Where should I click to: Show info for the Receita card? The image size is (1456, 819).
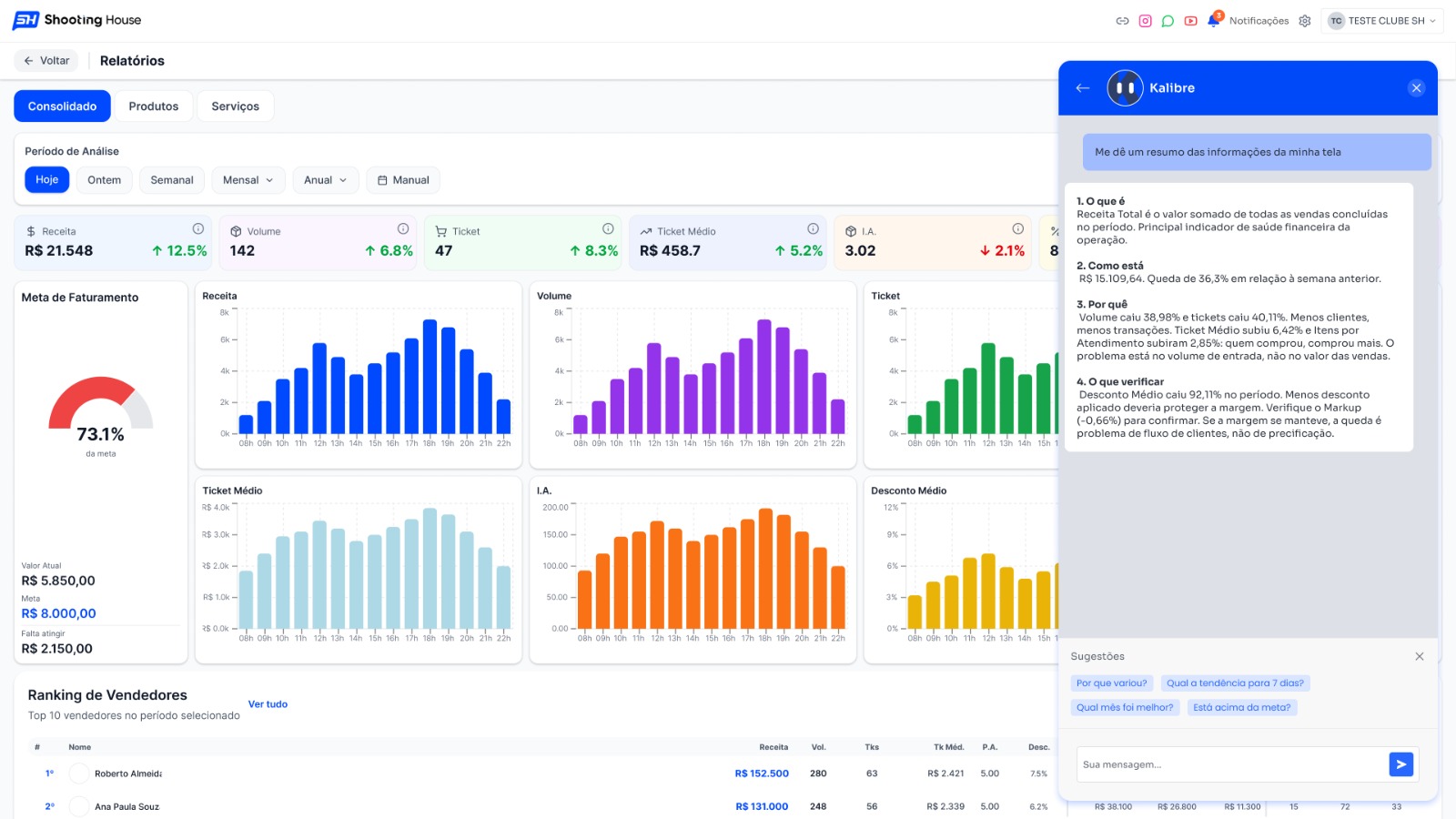(x=197, y=229)
